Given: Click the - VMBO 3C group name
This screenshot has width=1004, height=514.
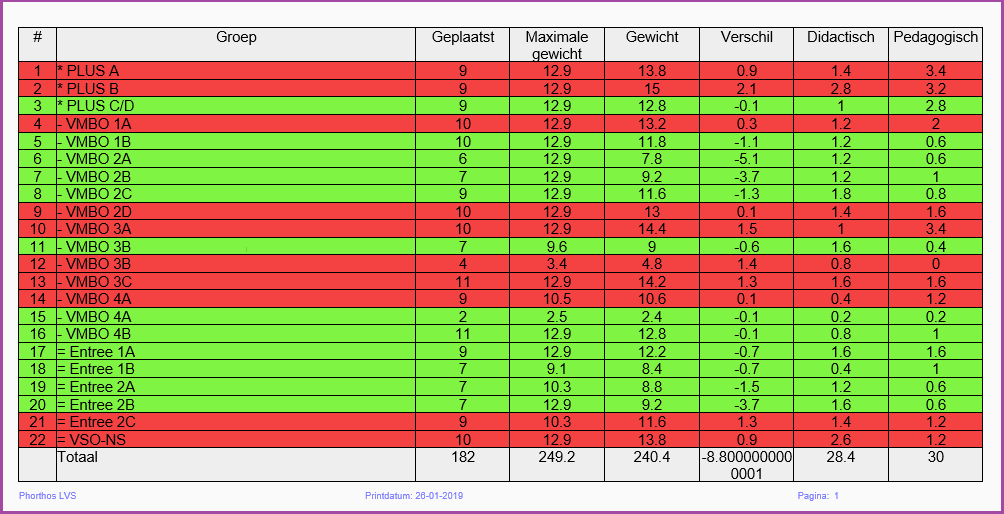Looking at the screenshot, I should (95, 281).
